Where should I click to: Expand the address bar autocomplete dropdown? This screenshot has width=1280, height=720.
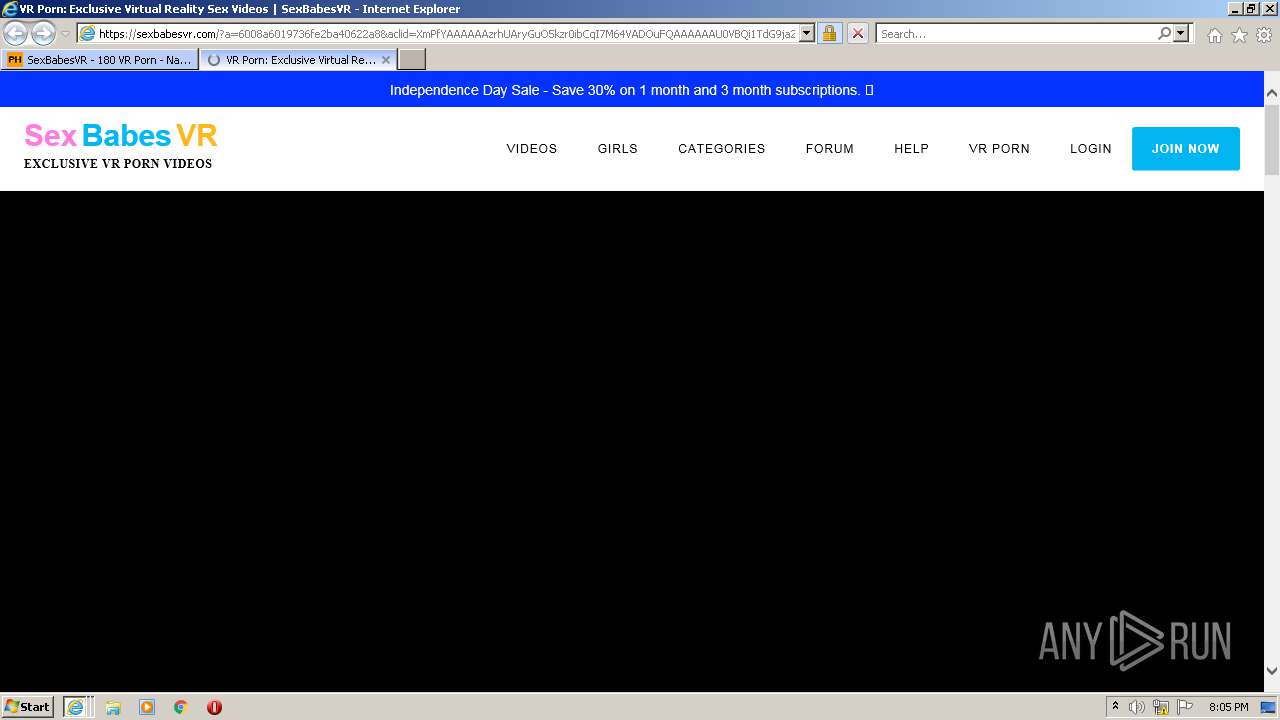click(x=807, y=34)
